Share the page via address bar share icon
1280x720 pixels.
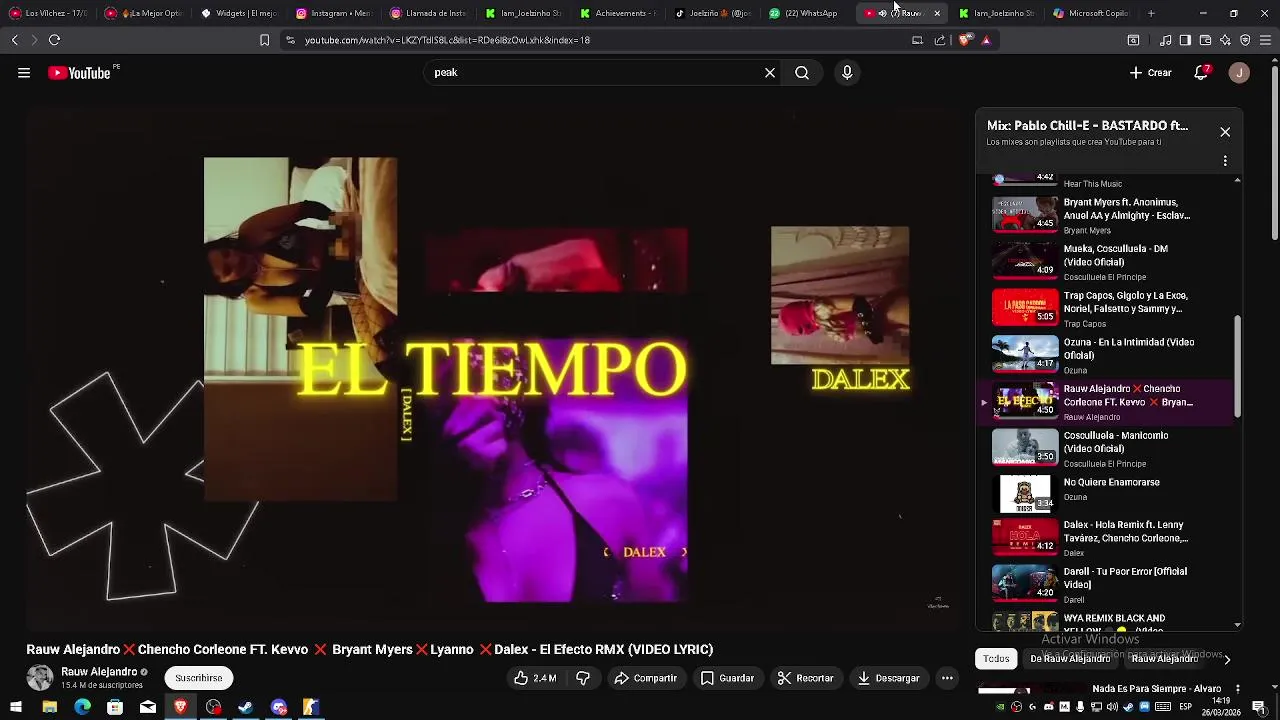940,40
